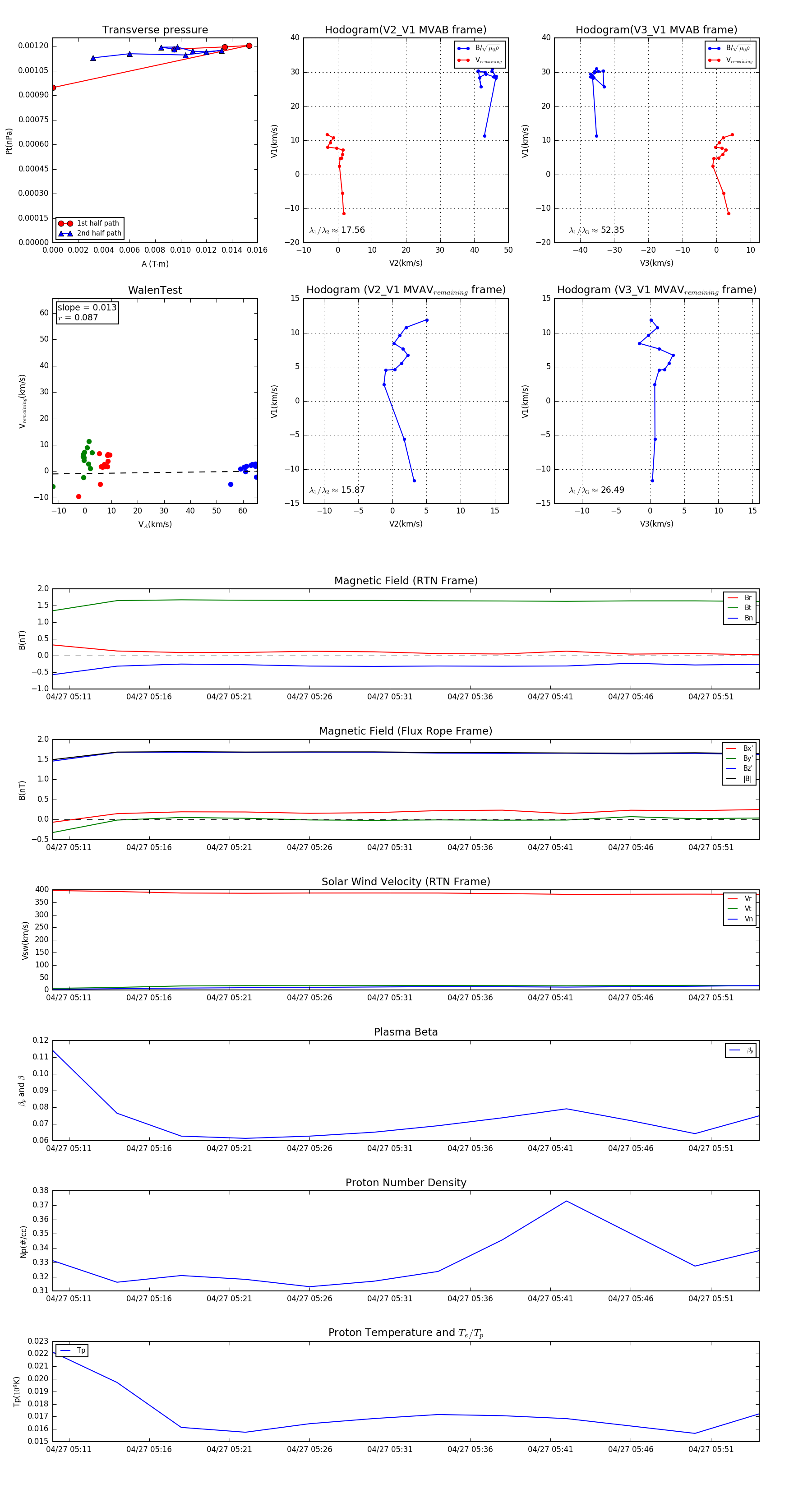Image resolution: width=812 pixels, height=1489 pixels.
Task: Select the Bz' legend entry
Action: (739, 769)
